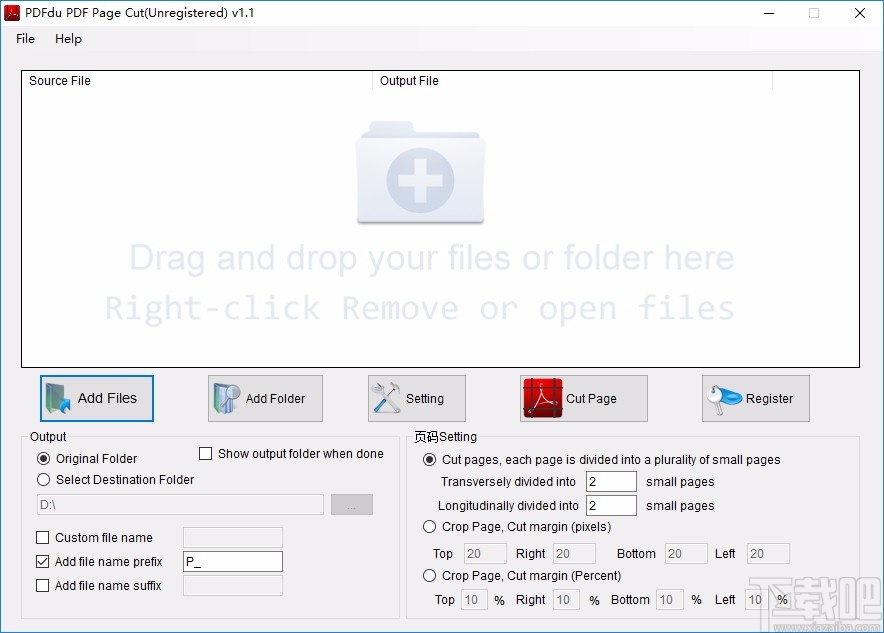Viewport: 884px width, 633px height.
Task: Check the Custom file name checkbox
Action: coord(42,537)
